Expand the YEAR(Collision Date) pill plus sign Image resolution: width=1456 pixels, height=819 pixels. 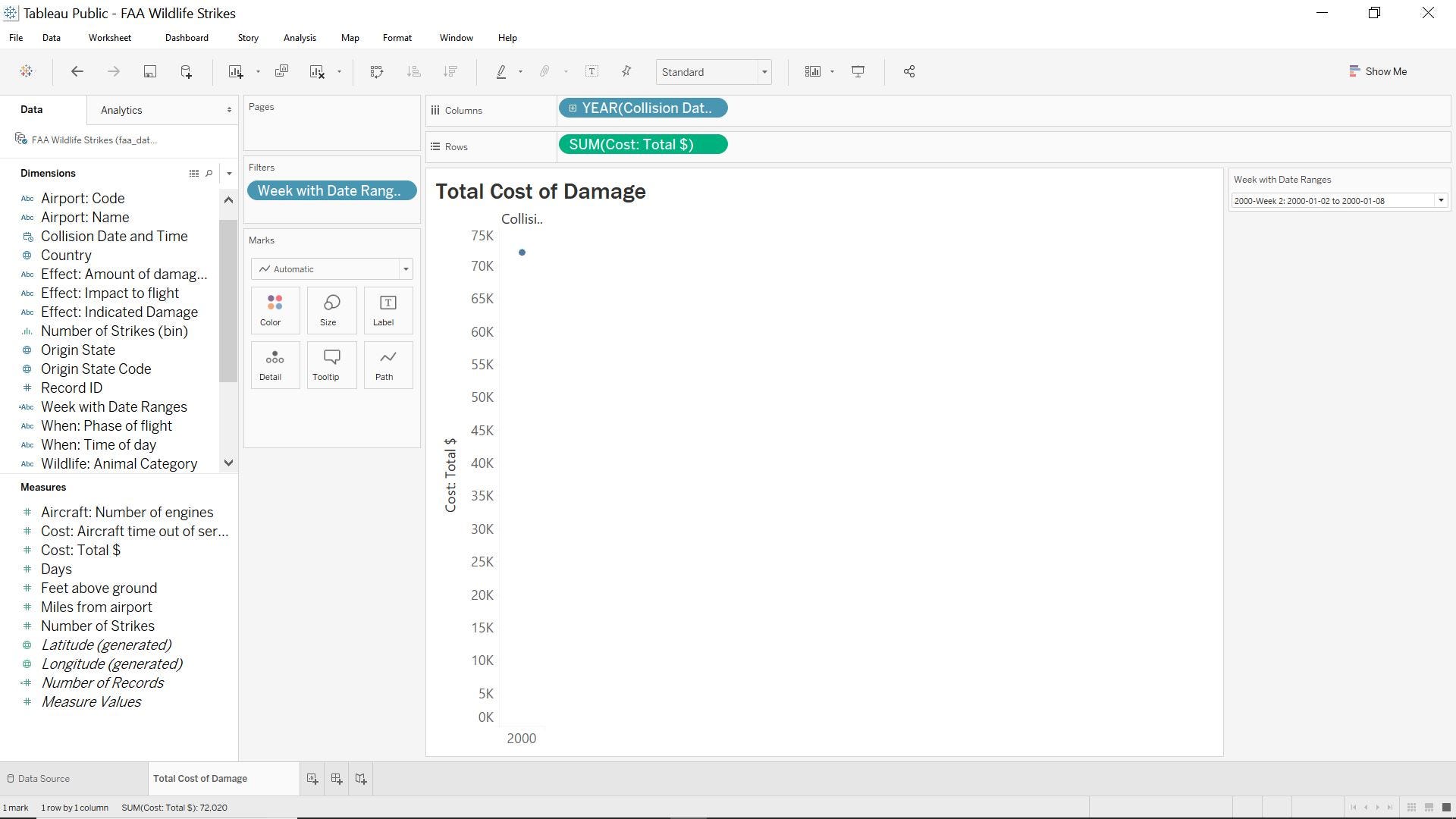(x=573, y=108)
